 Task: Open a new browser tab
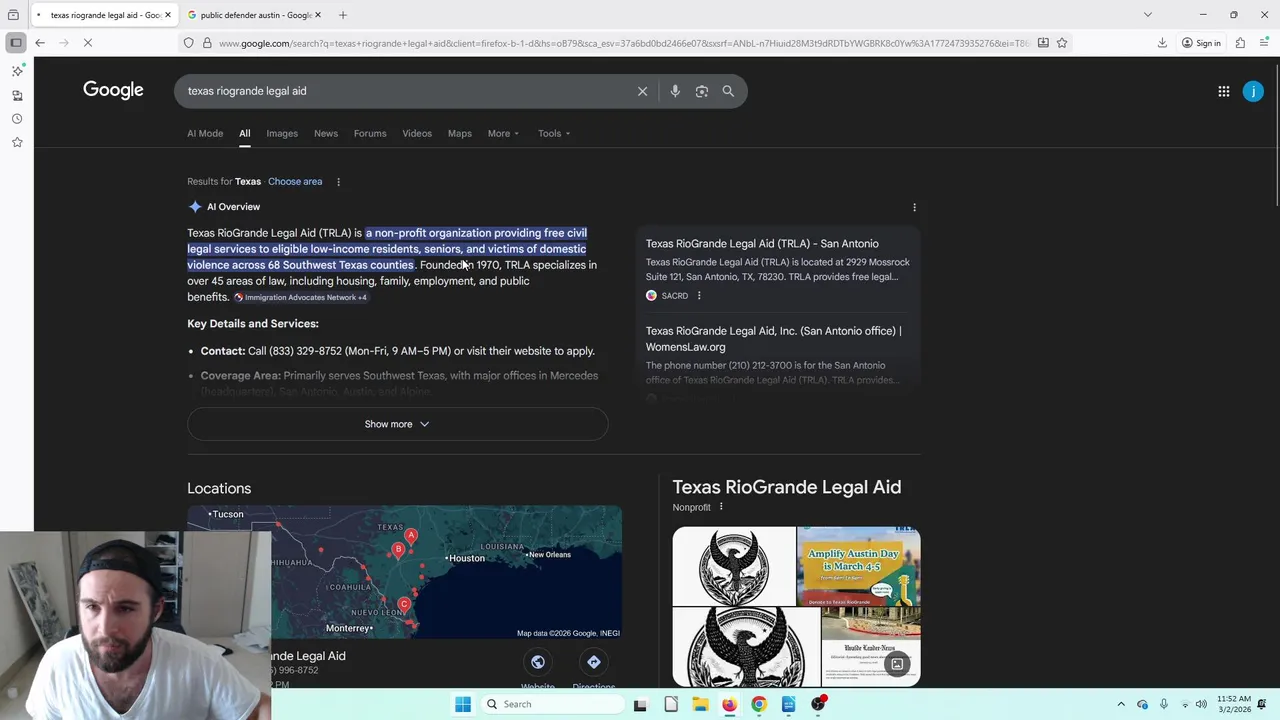343,15
